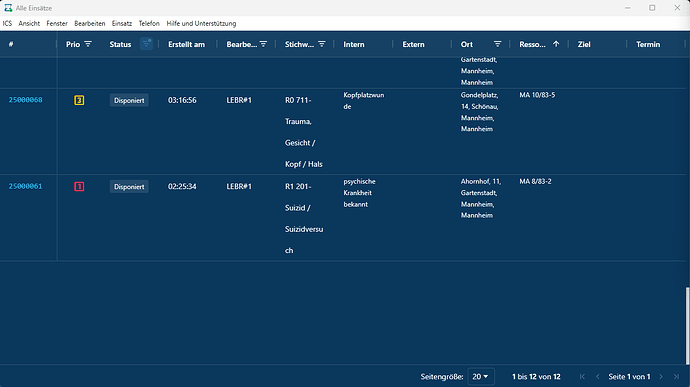Open the Seitengröße dropdown showing 20
The height and width of the screenshot is (387, 690).
[x=481, y=376]
